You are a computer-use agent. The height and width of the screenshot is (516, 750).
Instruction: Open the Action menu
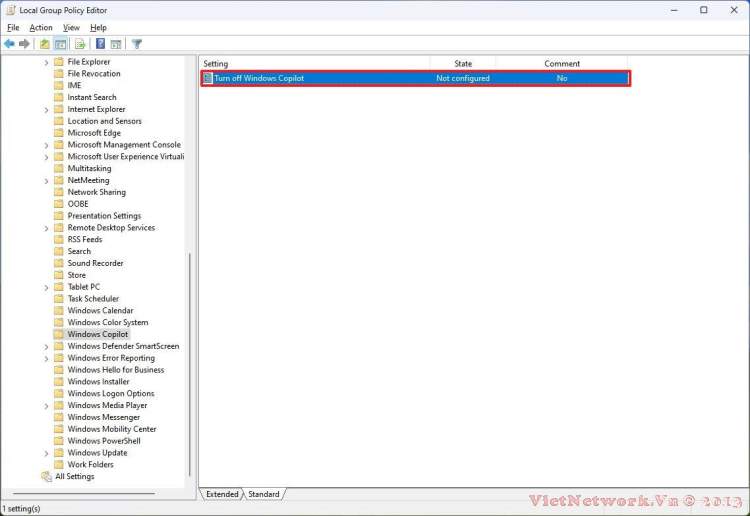41,28
